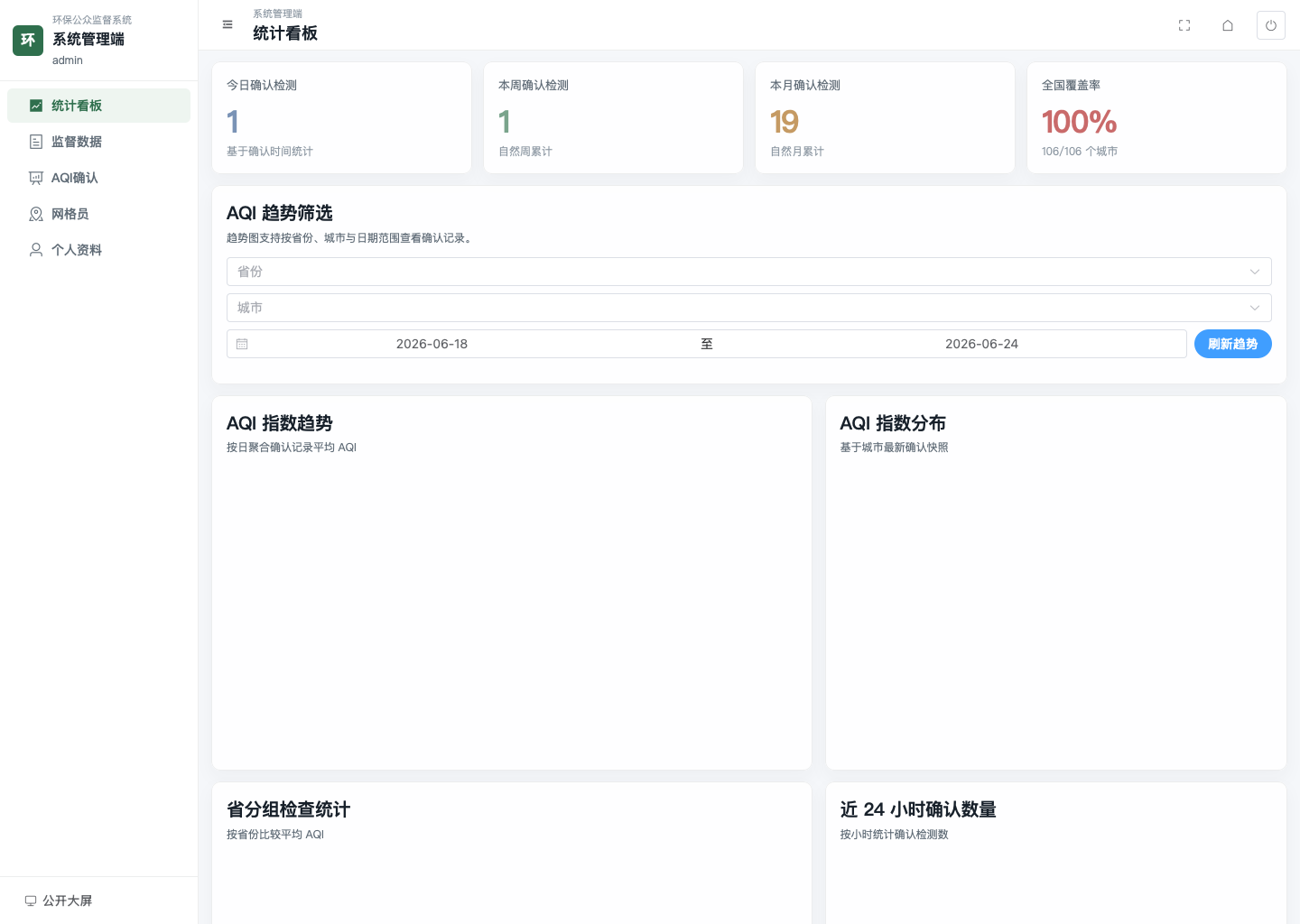Select the end date 2026-06-24 field
This screenshot has width=1300, height=924.
click(981, 344)
